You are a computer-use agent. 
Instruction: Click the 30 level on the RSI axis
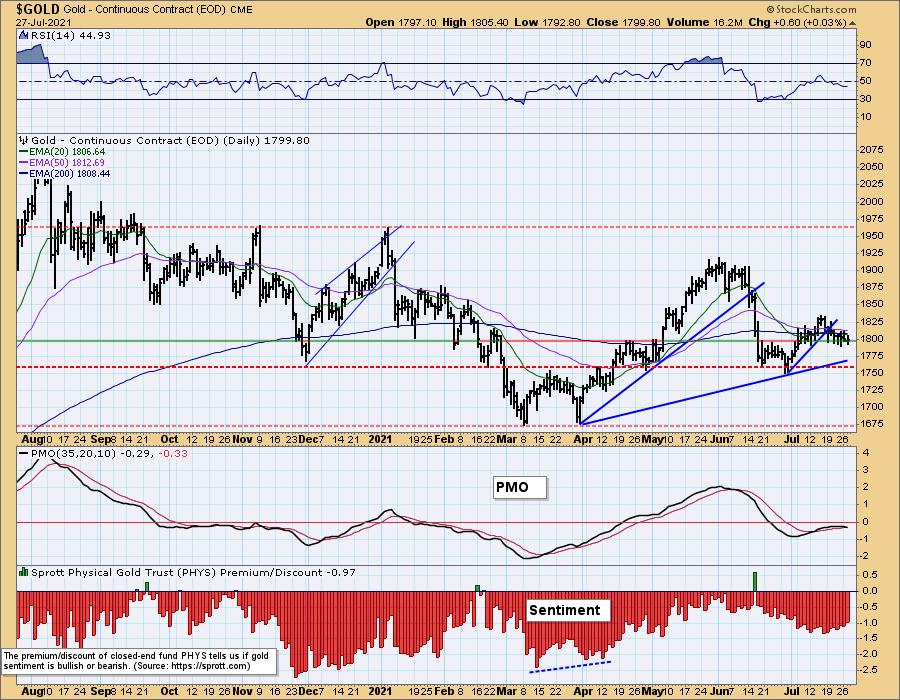point(865,99)
